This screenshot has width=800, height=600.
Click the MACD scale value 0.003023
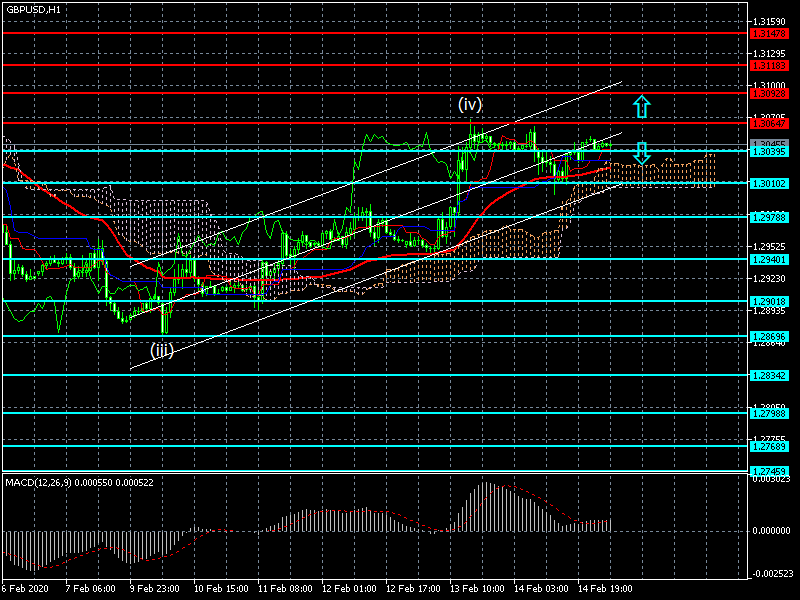tap(771, 479)
